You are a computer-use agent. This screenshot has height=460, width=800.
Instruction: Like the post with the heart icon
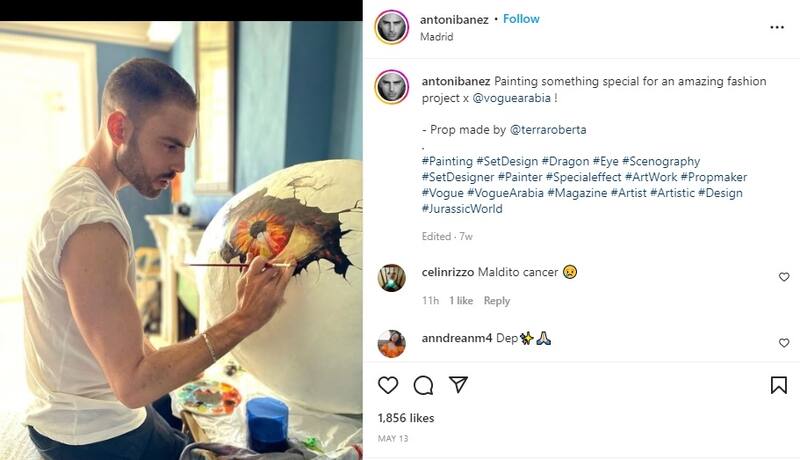(388, 385)
